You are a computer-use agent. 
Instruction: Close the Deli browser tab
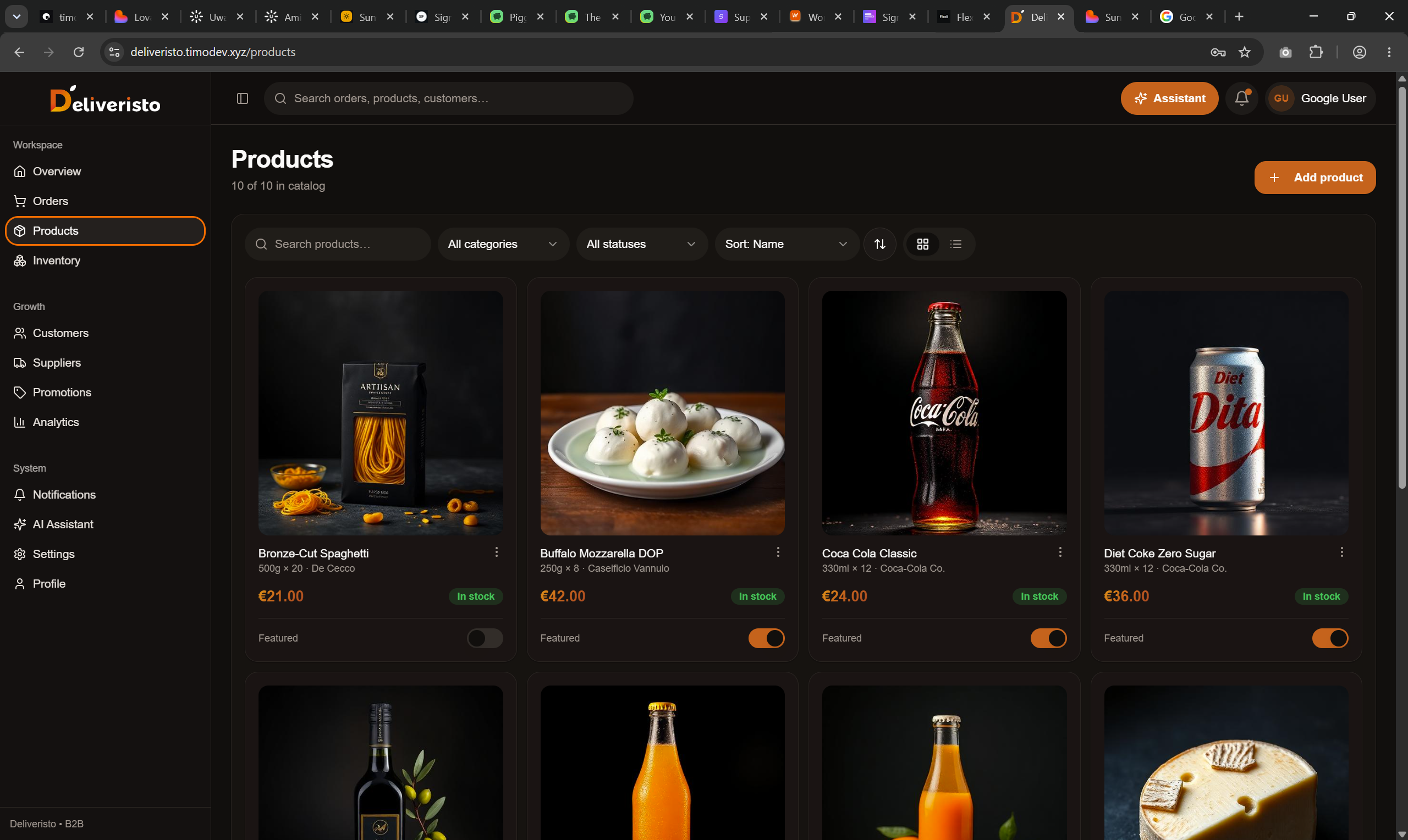pyautogui.click(x=1061, y=17)
